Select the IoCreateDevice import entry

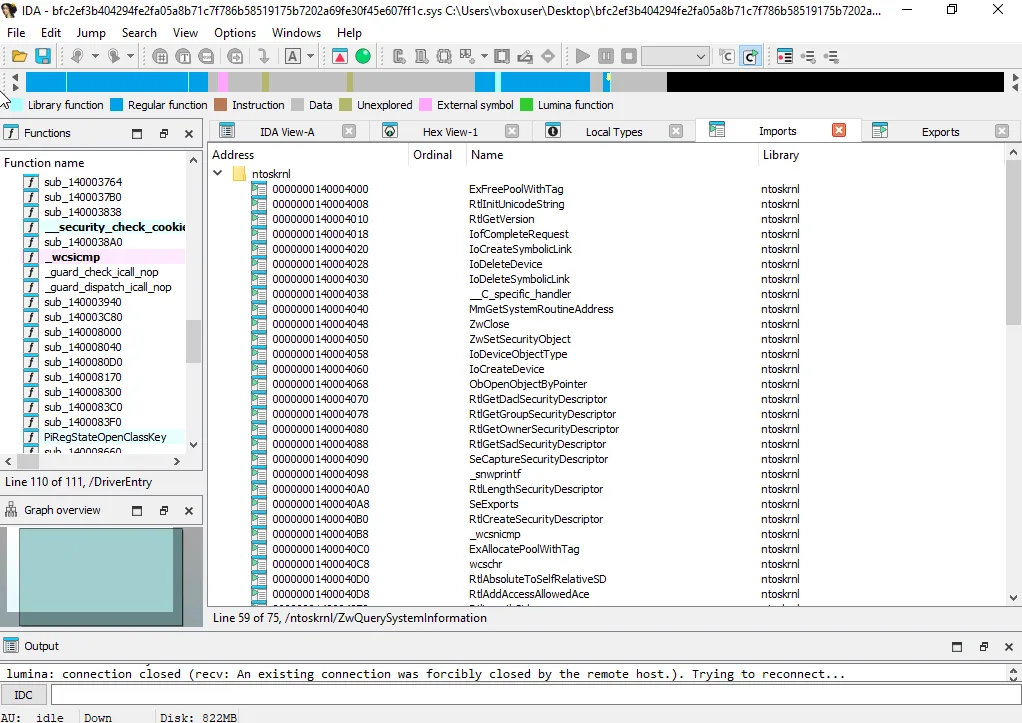coord(506,369)
